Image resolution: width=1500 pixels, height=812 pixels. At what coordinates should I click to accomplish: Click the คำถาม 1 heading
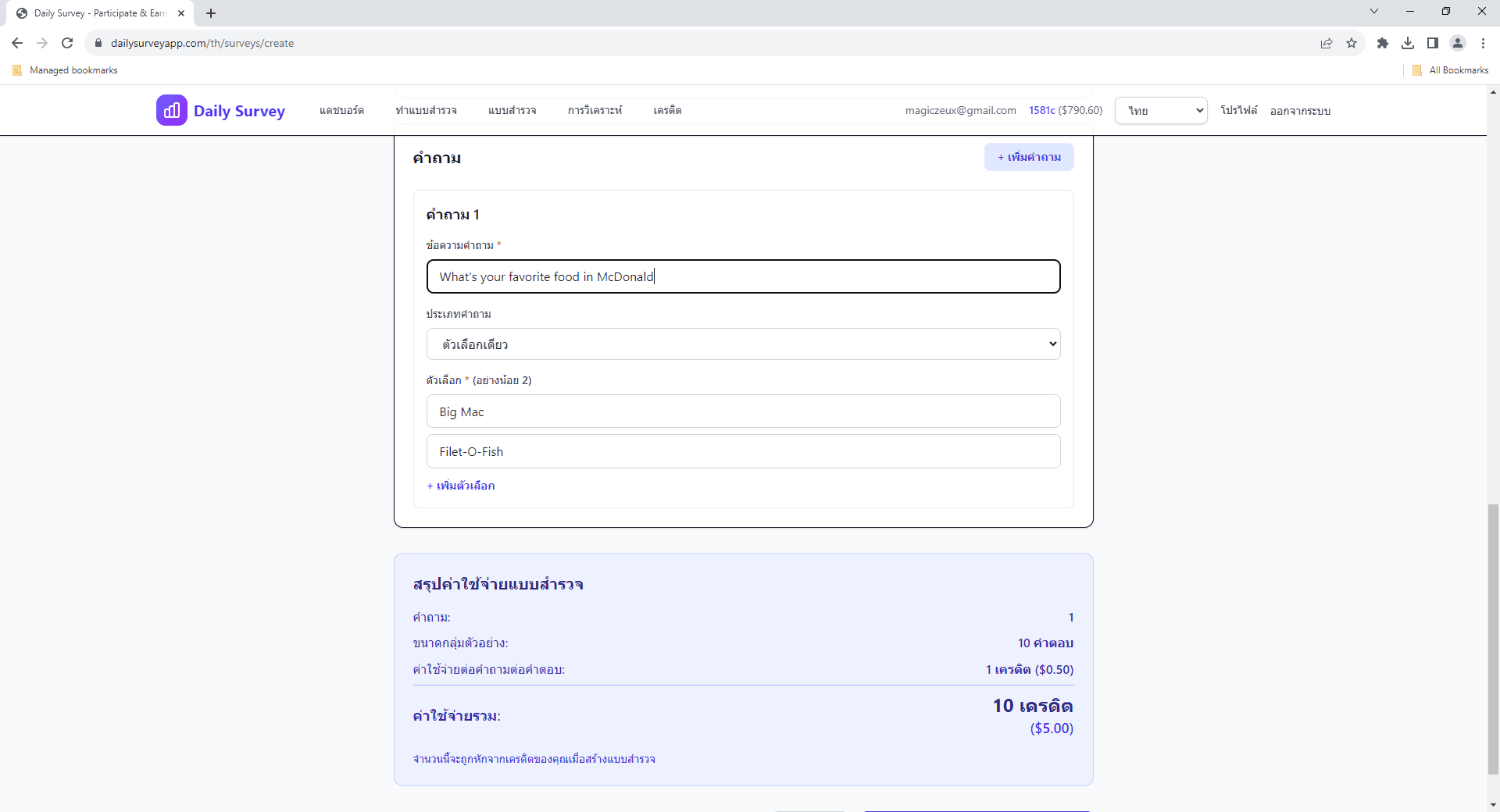click(452, 215)
